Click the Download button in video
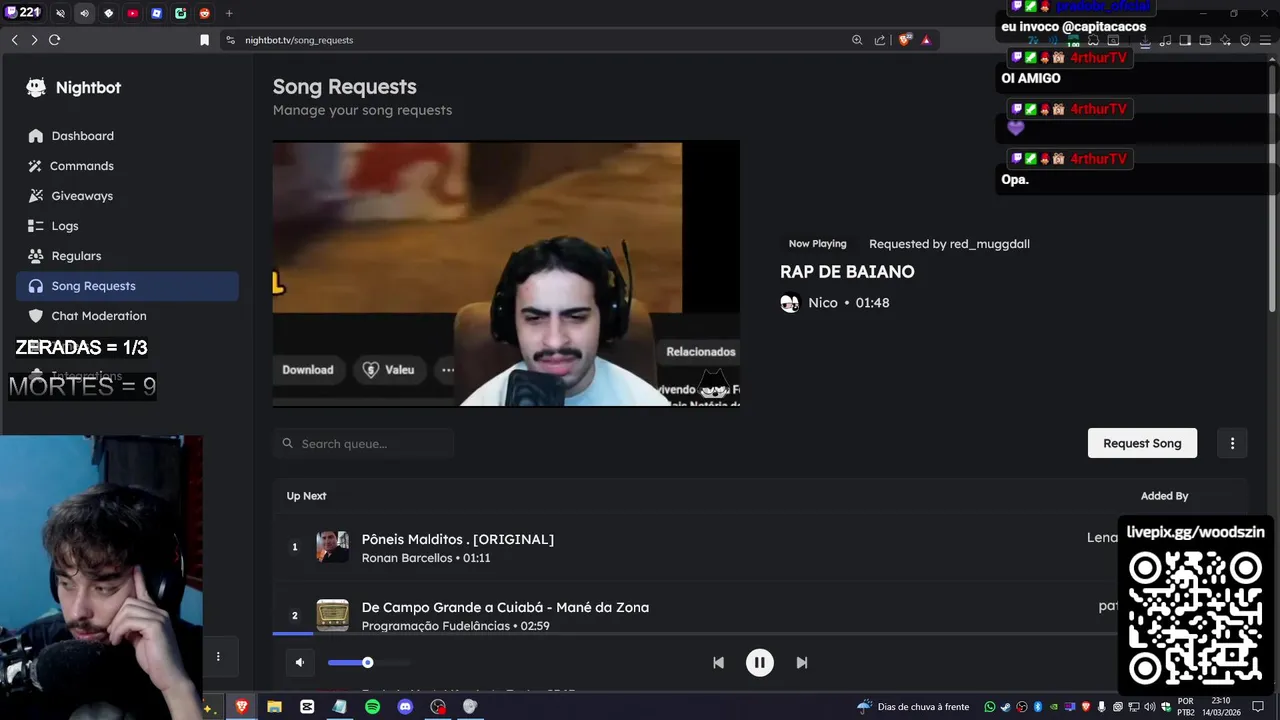Viewport: 1280px width, 720px height. pyautogui.click(x=308, y=370)
